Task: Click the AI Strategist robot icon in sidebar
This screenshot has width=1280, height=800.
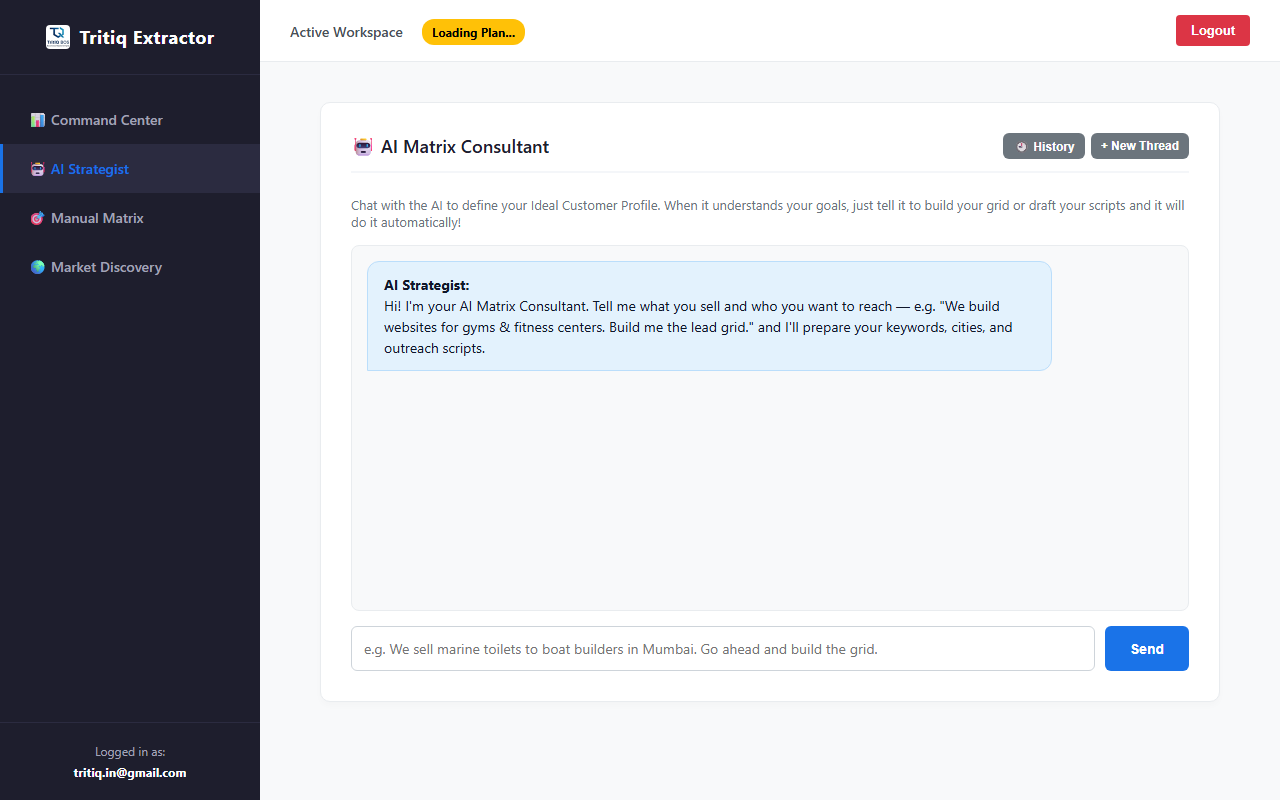Action: point(38,169)
